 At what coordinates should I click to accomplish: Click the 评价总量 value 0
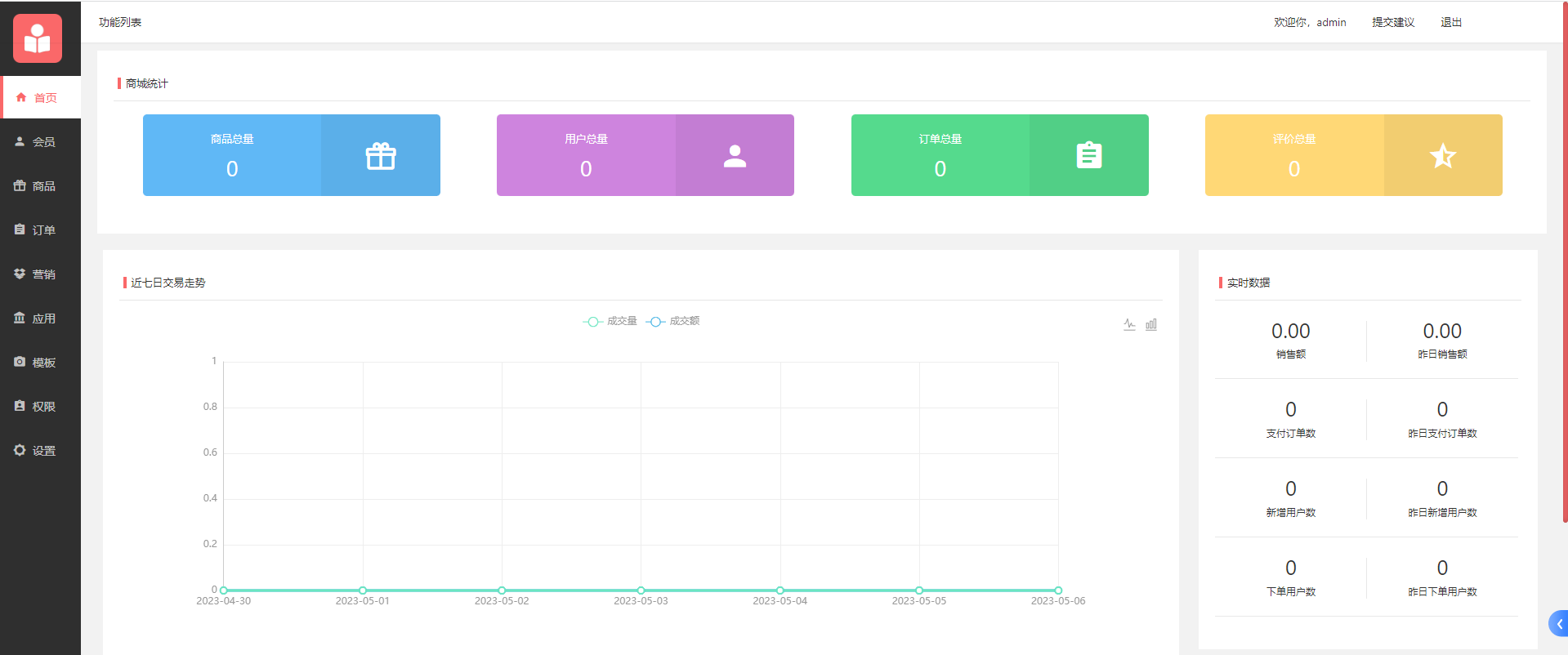click(1294, 169)
